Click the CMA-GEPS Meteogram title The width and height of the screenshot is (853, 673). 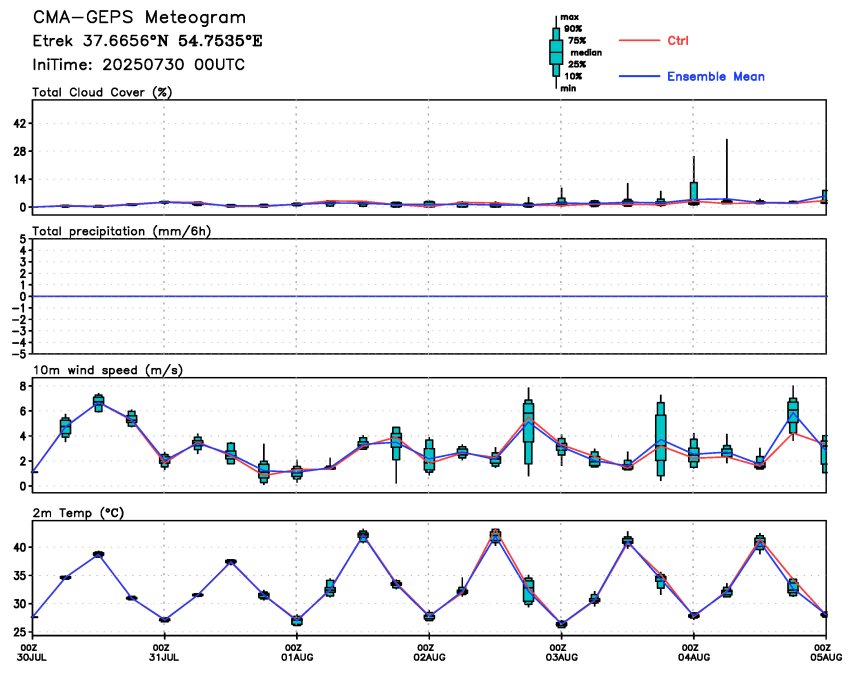(139, 17)
